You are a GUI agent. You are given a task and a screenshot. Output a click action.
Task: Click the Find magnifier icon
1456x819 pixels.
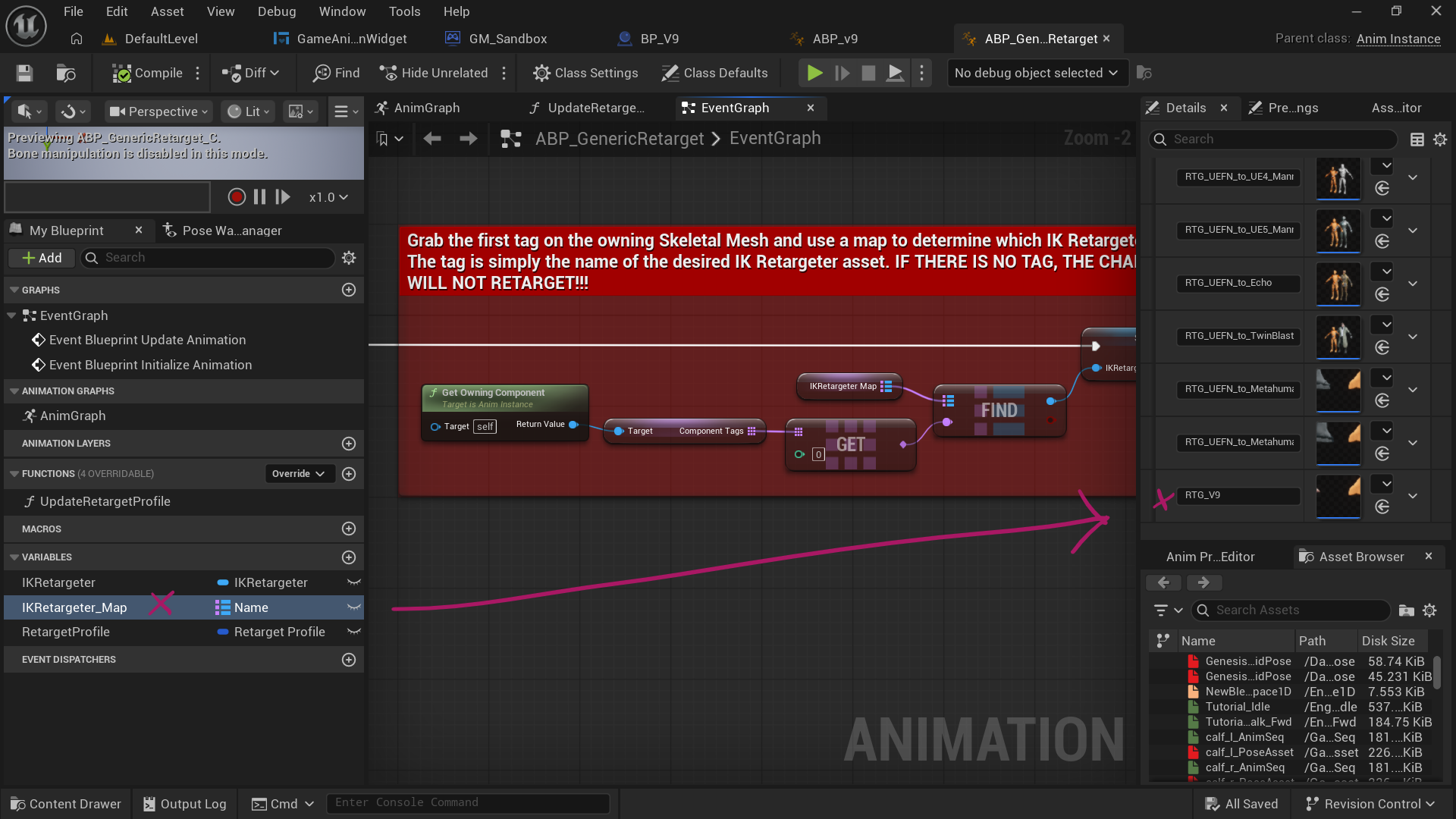pyautogui.click(x=322, y=73)
